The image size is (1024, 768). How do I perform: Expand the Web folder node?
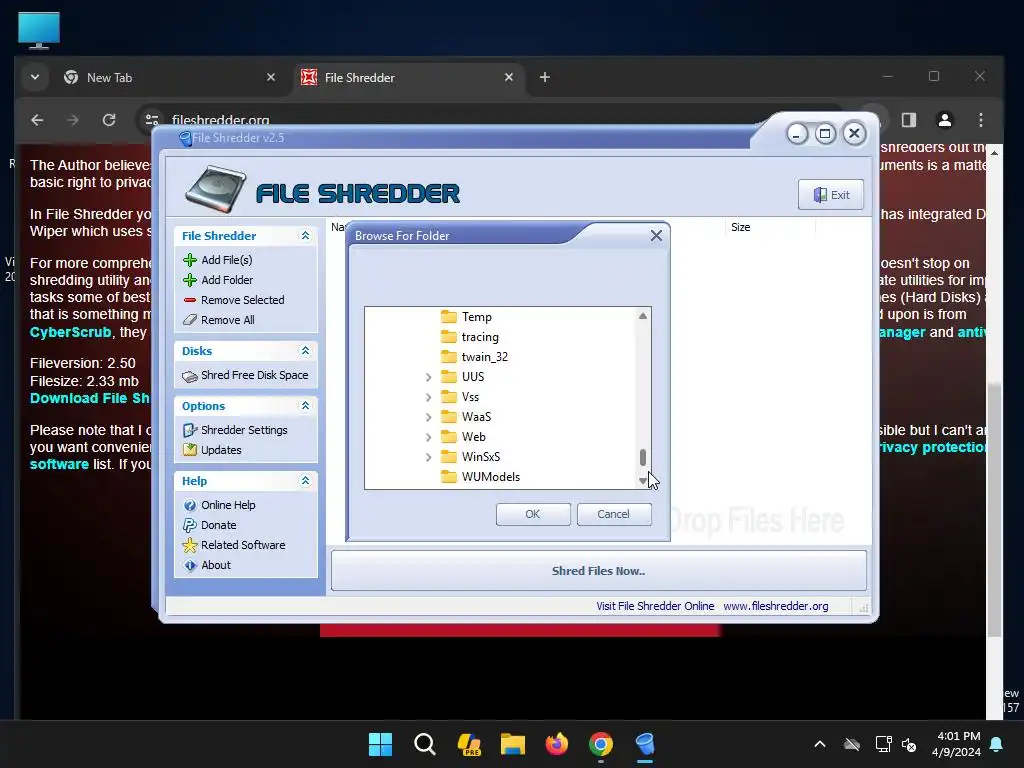point(428,437)
